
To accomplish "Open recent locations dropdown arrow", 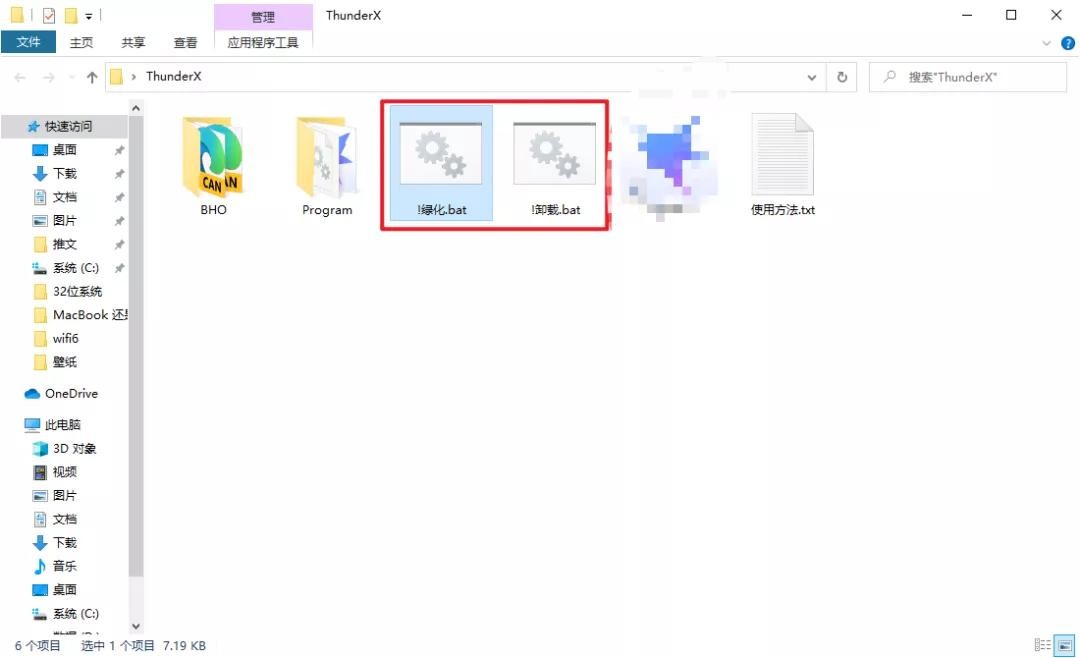I will (x=72, y=78).
